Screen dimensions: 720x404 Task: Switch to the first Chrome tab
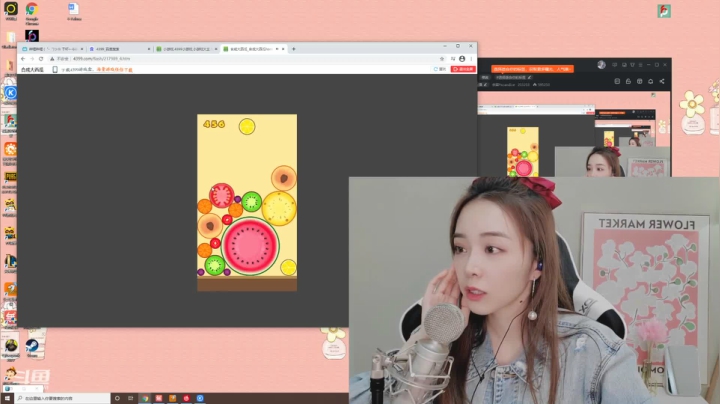[52, 49]
